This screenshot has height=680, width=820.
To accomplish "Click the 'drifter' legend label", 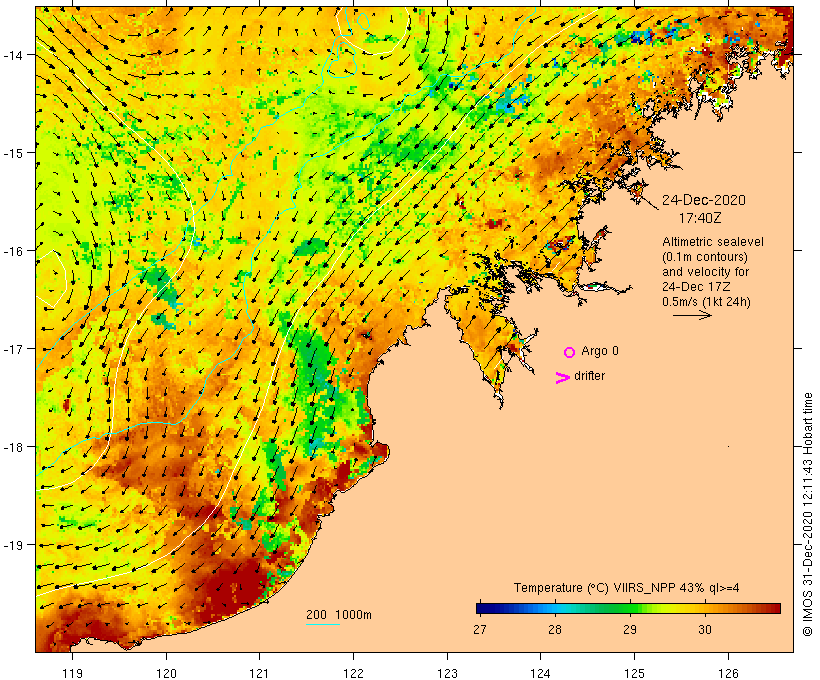I will click(589, 376).
